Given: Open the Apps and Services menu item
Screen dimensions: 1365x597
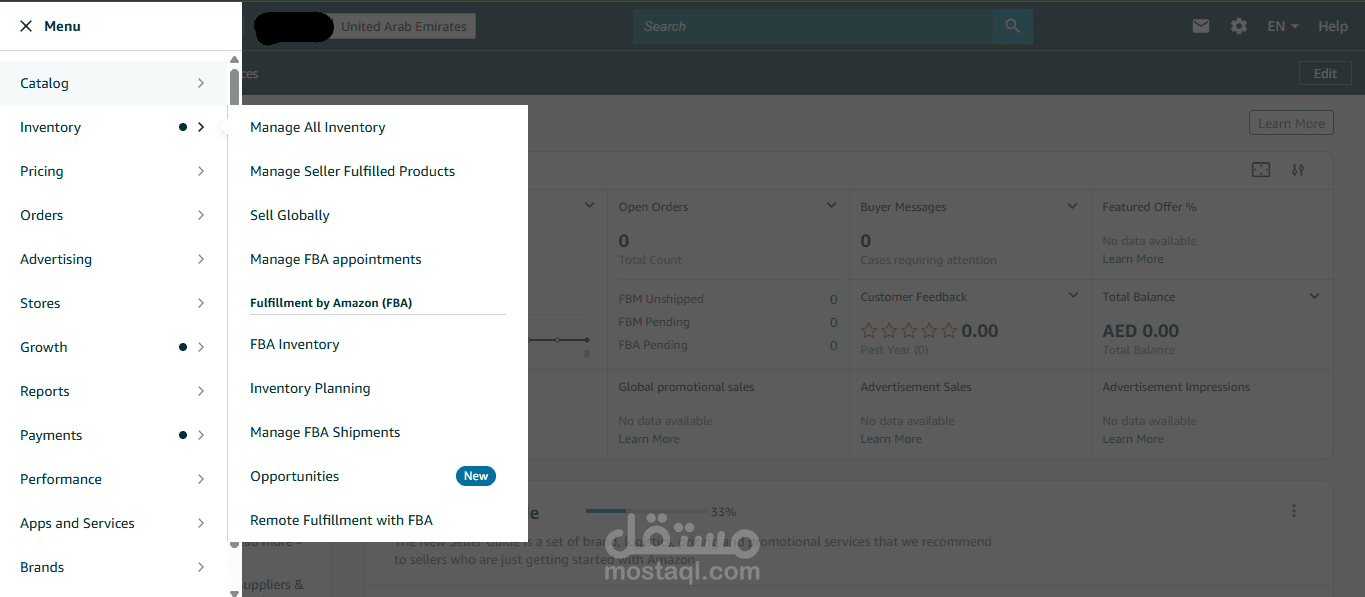Looking at the screenshot, I should [x=113, y=523].
